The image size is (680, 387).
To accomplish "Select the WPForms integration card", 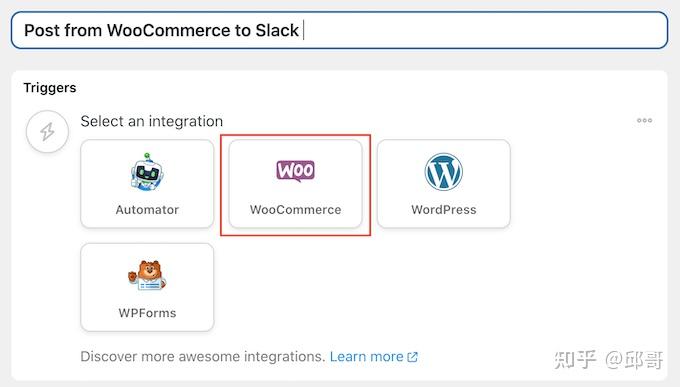I will pos(147,287).
